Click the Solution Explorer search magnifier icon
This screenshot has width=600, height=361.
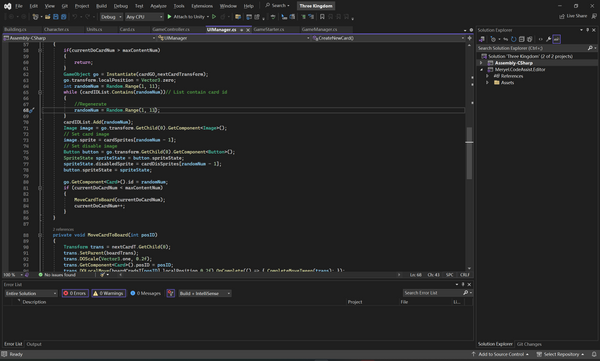(590, 48)
